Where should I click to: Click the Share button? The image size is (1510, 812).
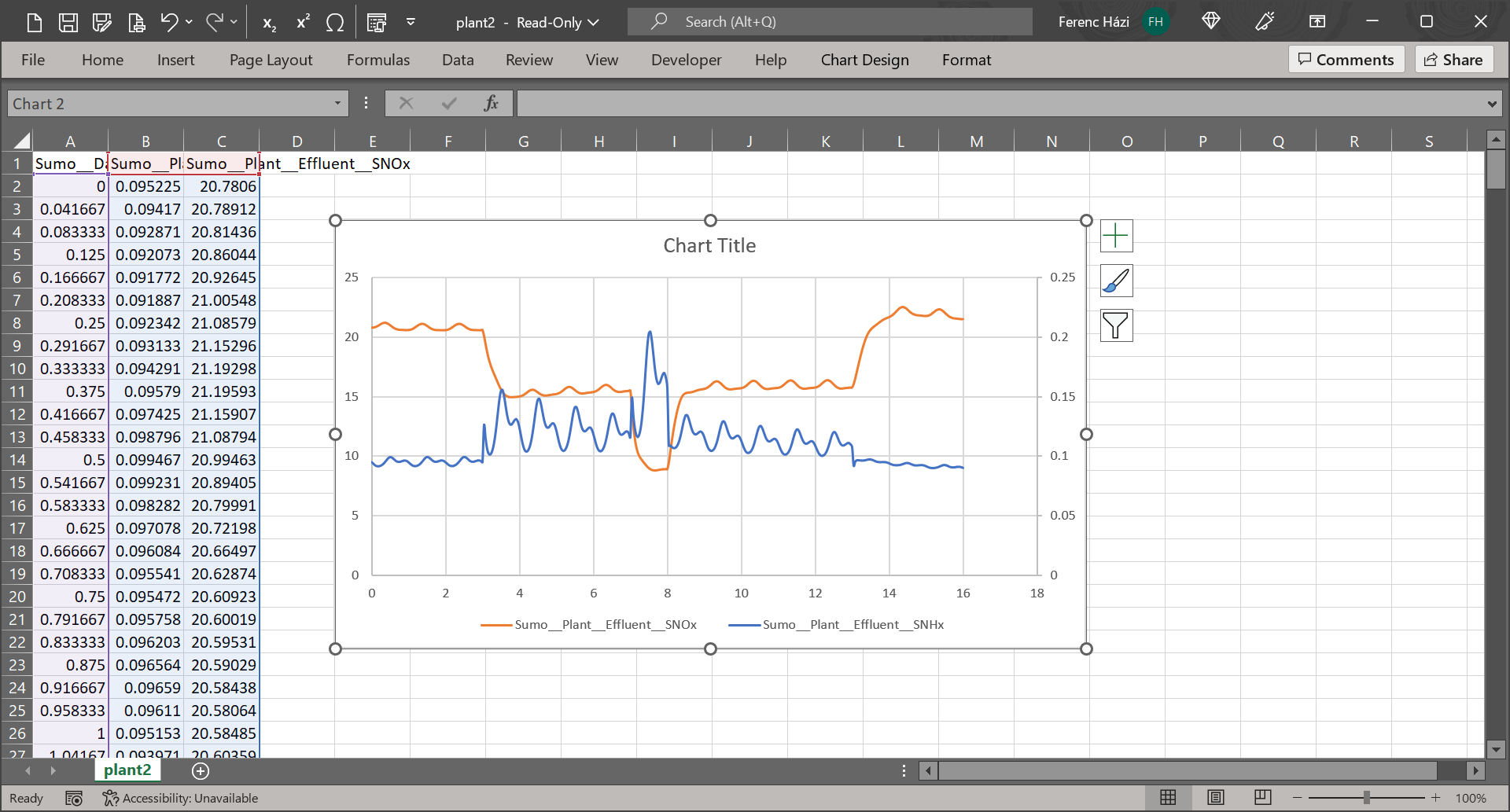click(x=1453, y=60)
